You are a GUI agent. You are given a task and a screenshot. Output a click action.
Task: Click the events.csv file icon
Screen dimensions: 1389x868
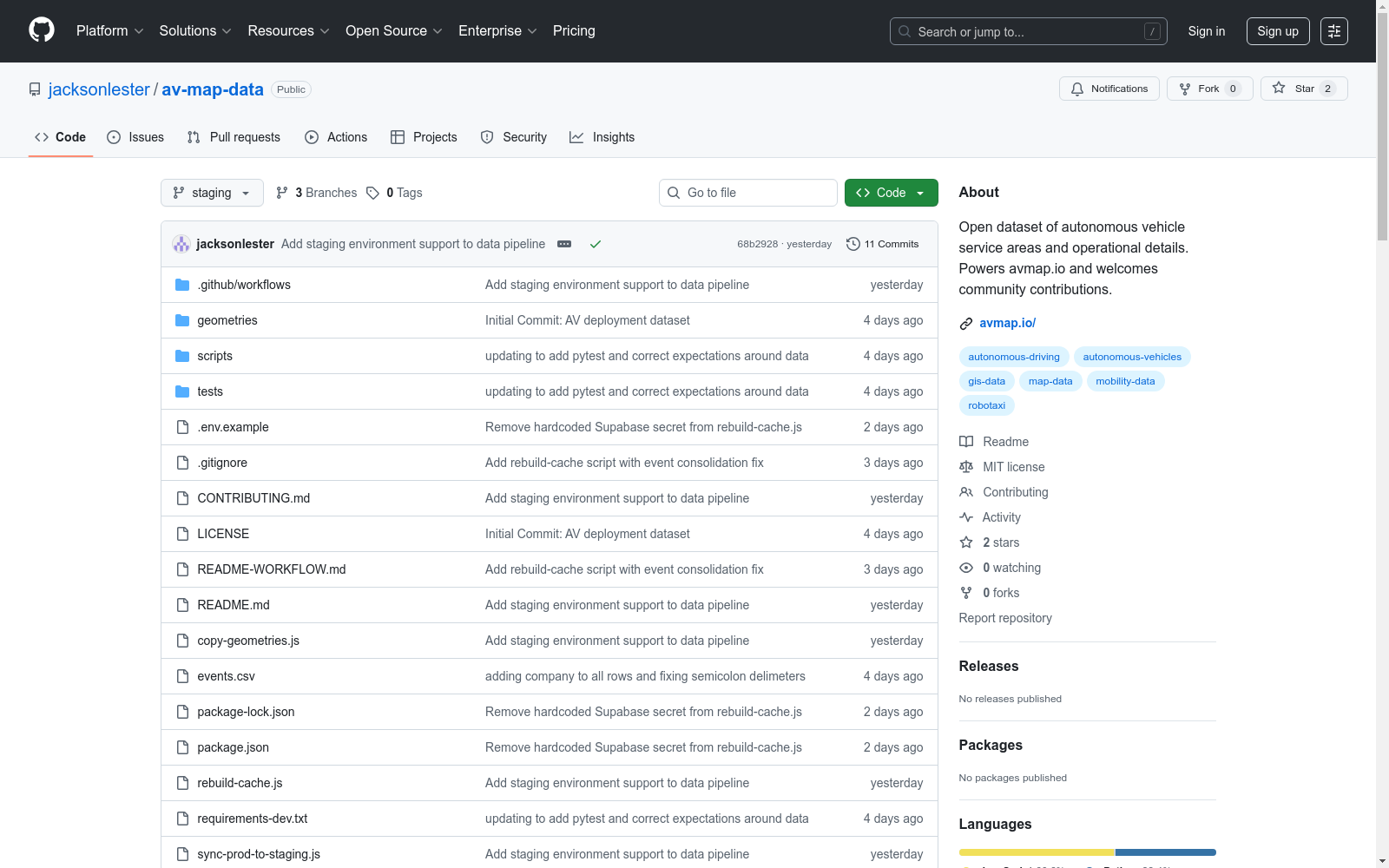[x=182, y=676]
